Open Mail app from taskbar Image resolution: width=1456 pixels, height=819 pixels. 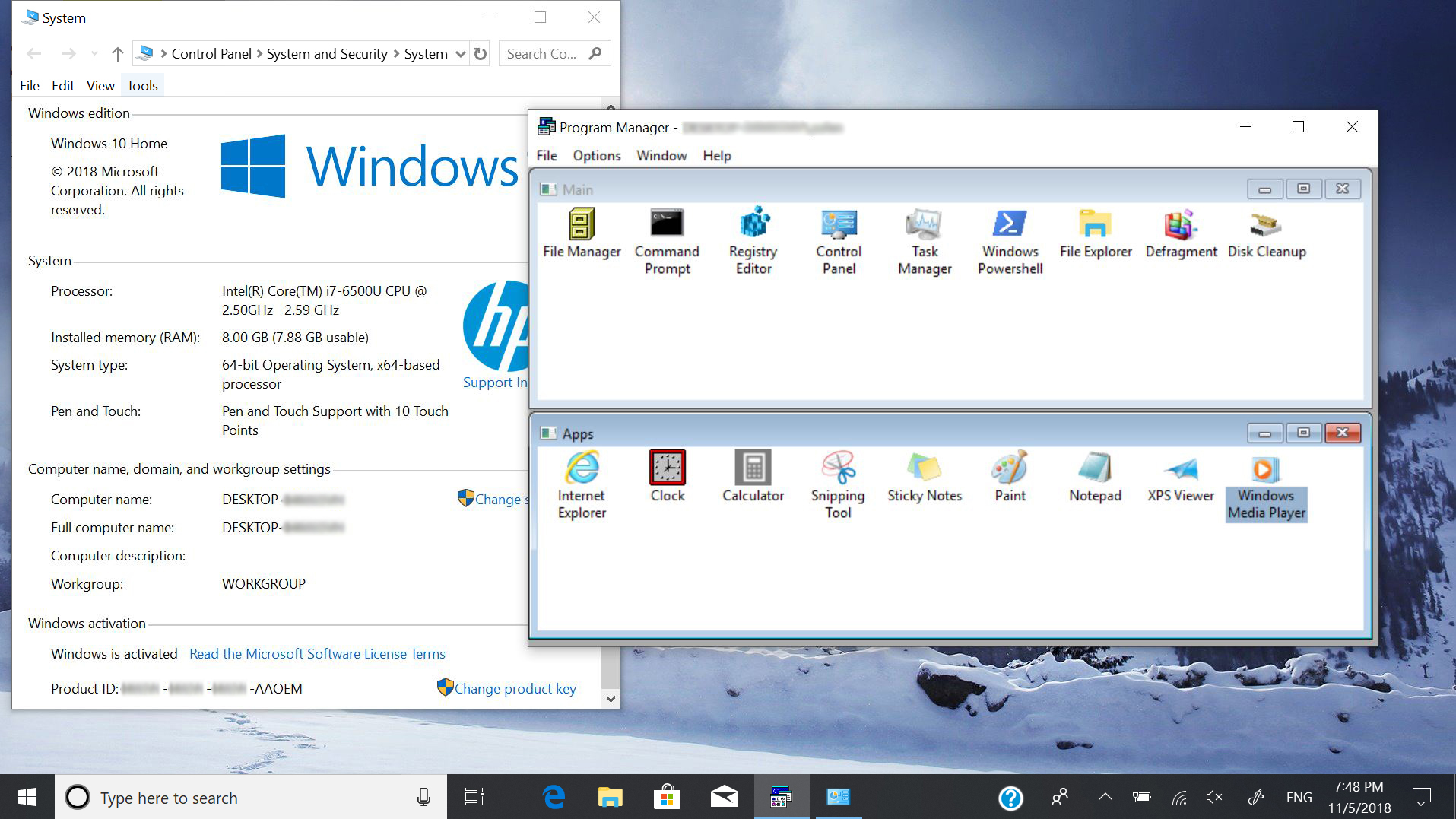(x=724, y=797)
